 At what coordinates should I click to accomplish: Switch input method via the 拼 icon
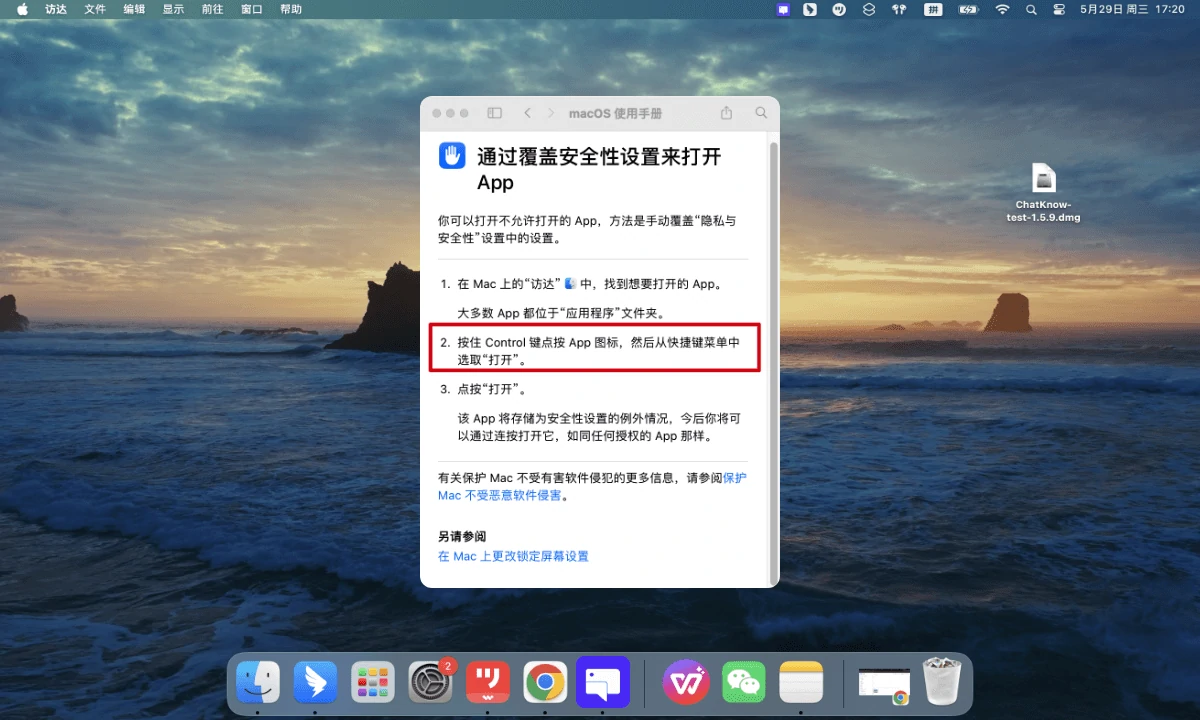[933, 9]
